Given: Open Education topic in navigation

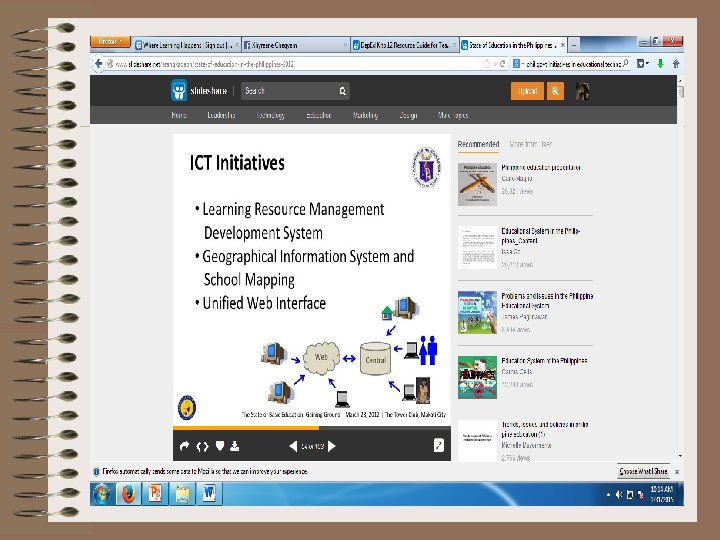Looking at the screenshot, I should coord(319,115).
